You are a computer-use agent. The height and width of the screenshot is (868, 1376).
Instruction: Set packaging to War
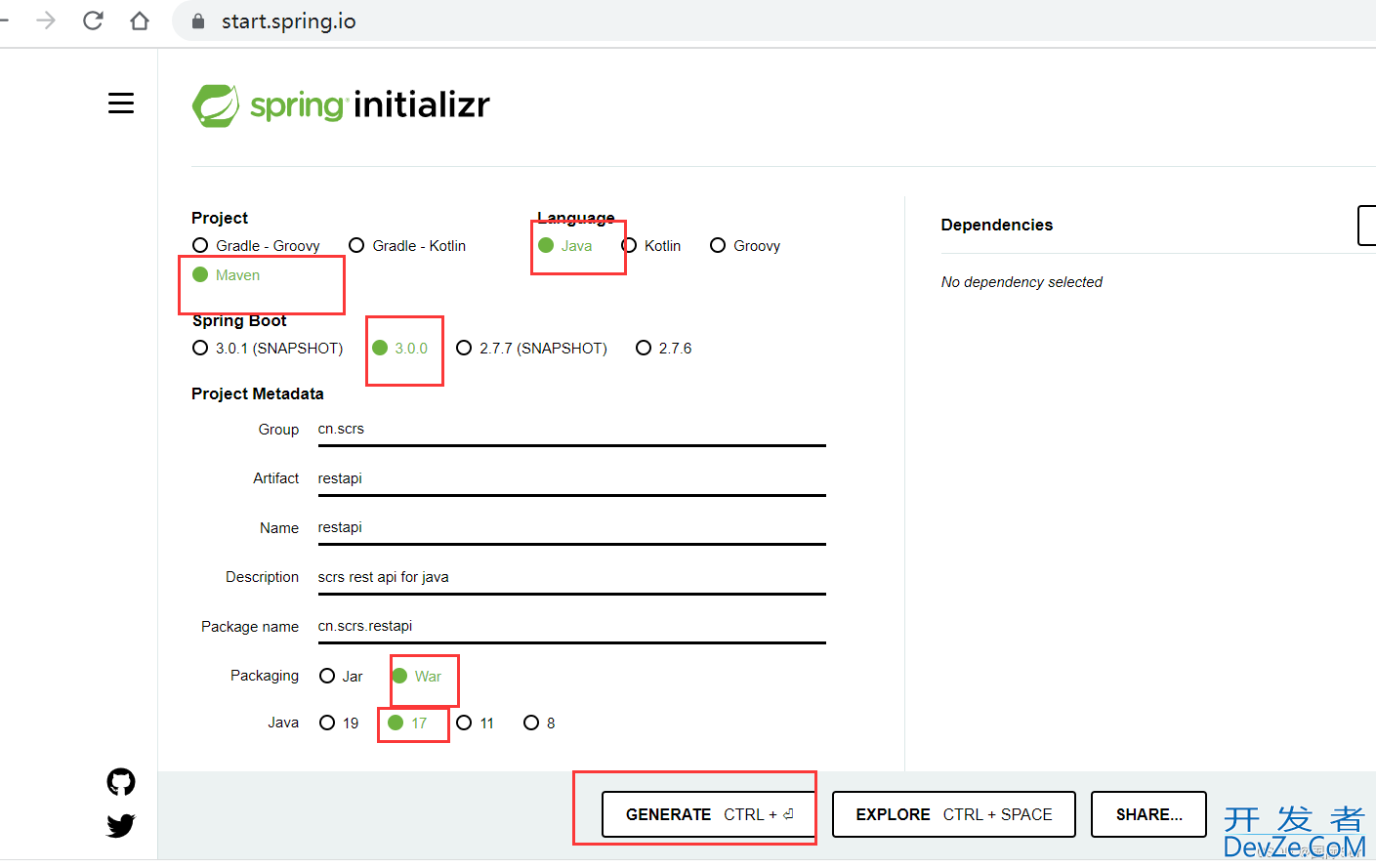417,677
